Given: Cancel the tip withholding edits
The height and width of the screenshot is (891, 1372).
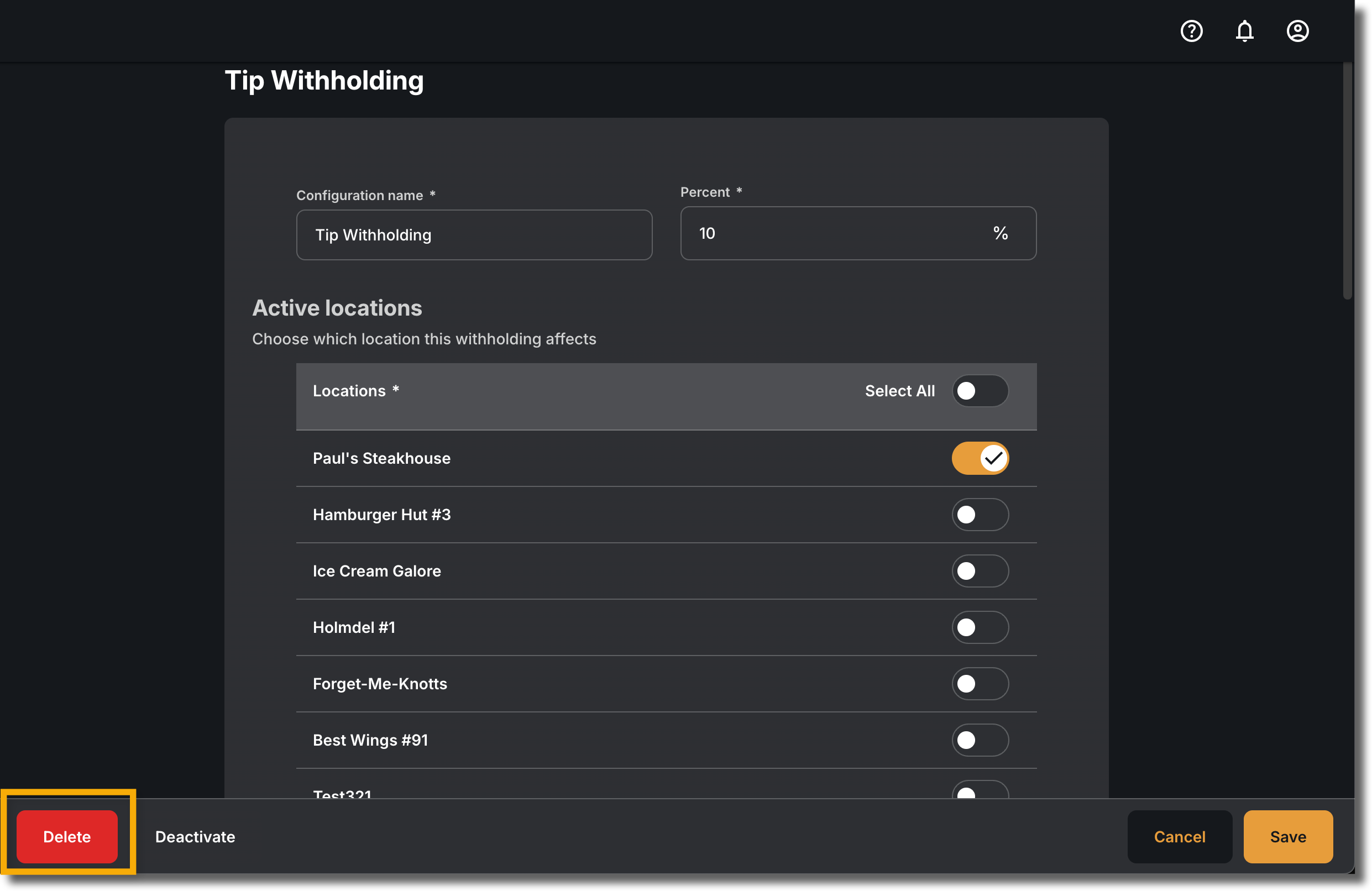Looking at the screenshot, I should pyautogui.click(x=1180, y=837).
